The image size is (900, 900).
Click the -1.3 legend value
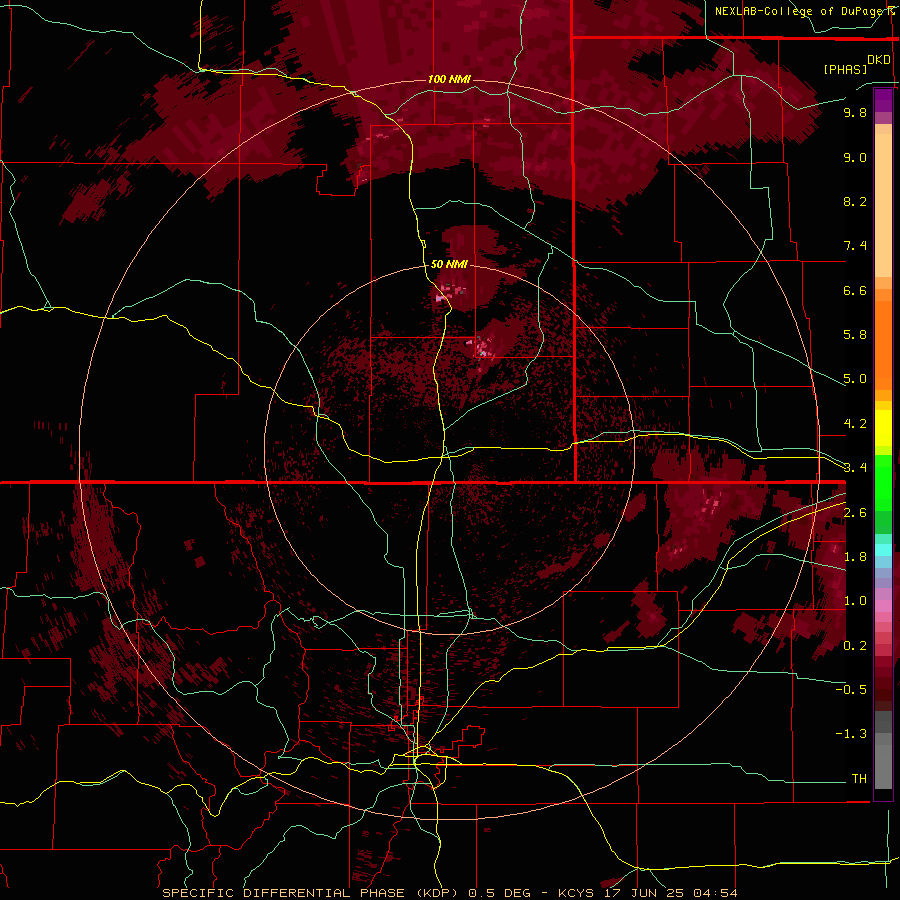(x=851, y=734)
